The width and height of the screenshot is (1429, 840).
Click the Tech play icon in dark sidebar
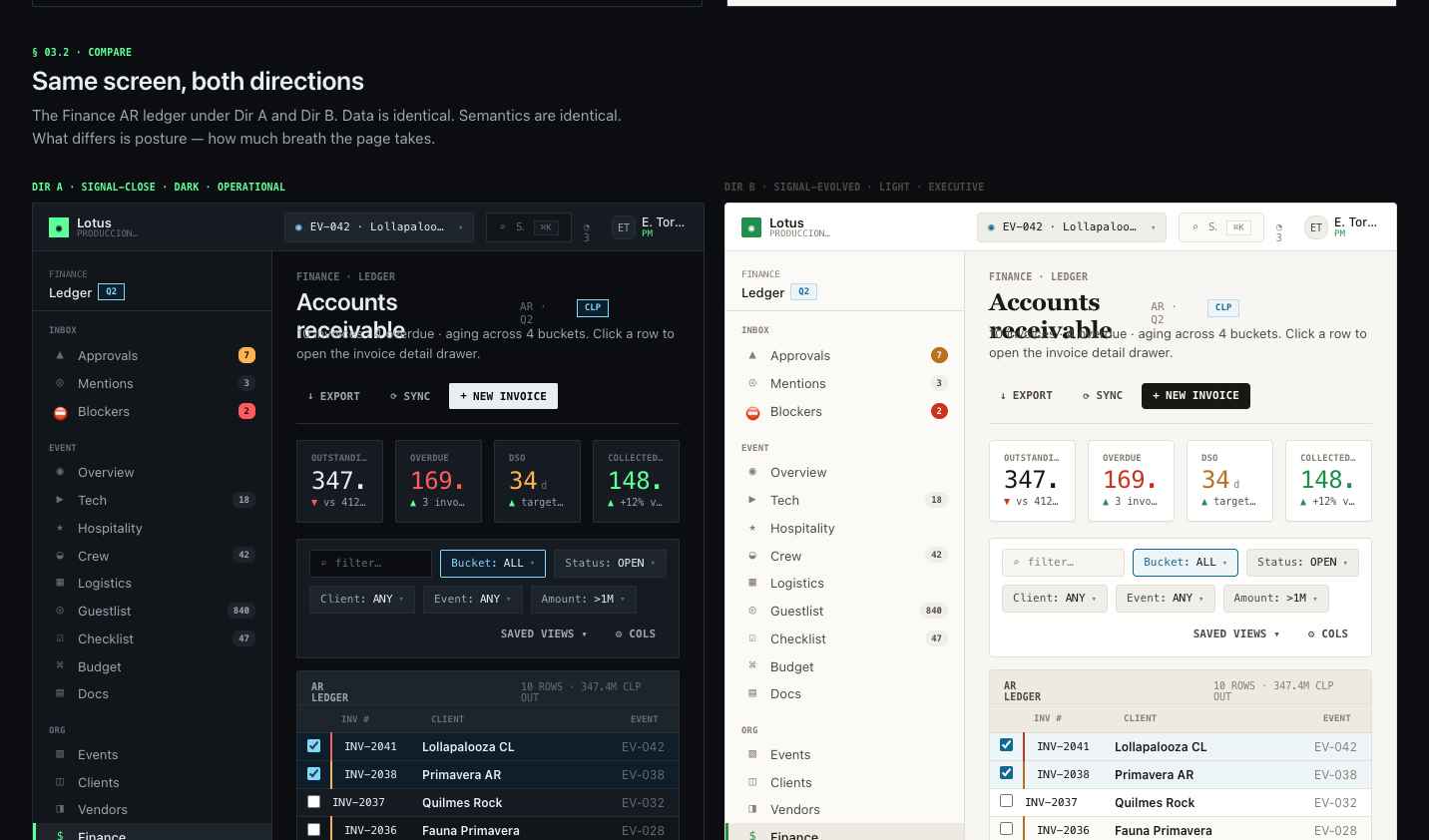(60, 500)
